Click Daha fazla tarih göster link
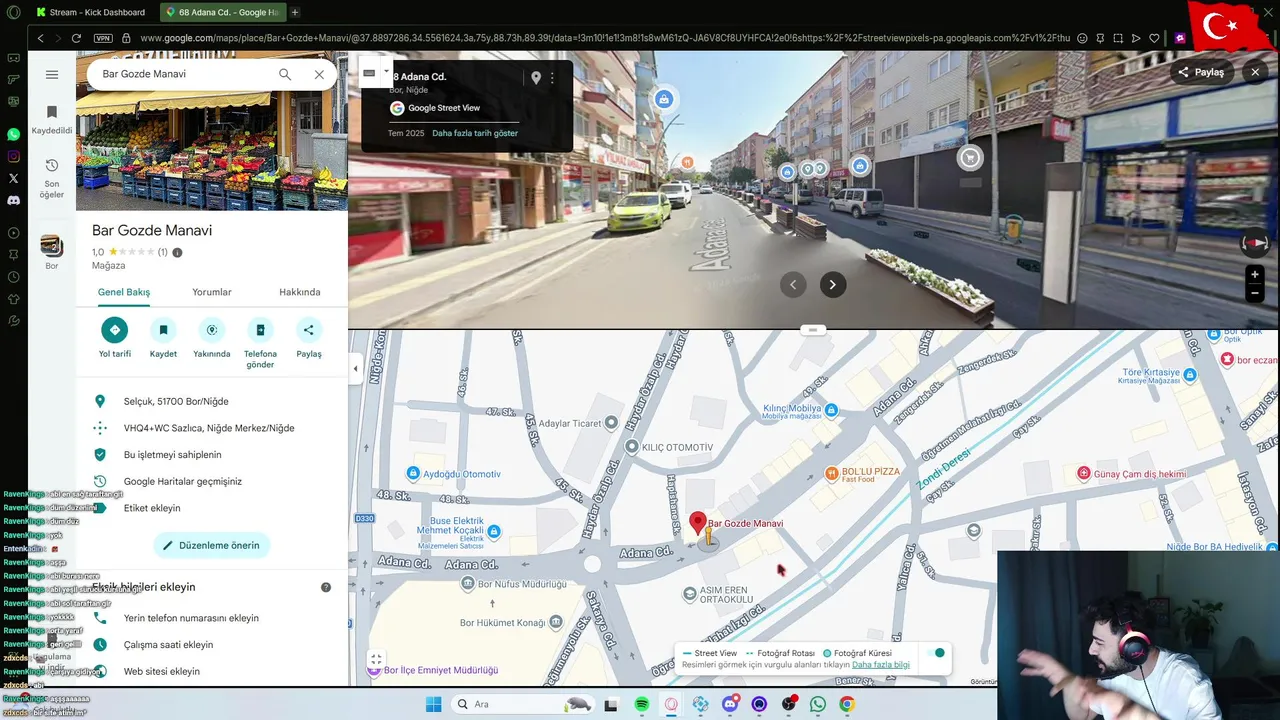Screen dimensions: 1280x720 click(x=475, y=133)
